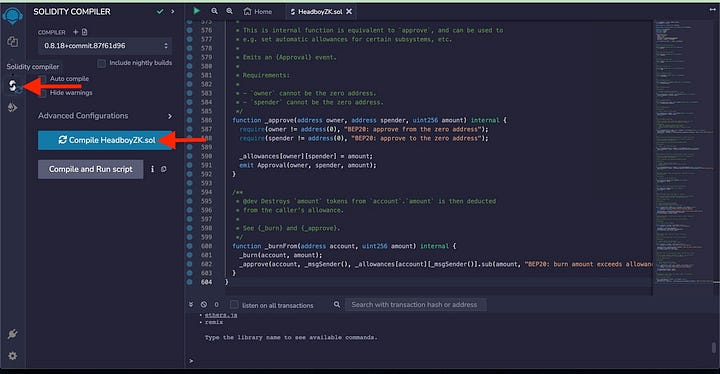720x374 pixels.
Task: Zoom in the editor with the plus magnifier
Action: (x=229, y=11)
